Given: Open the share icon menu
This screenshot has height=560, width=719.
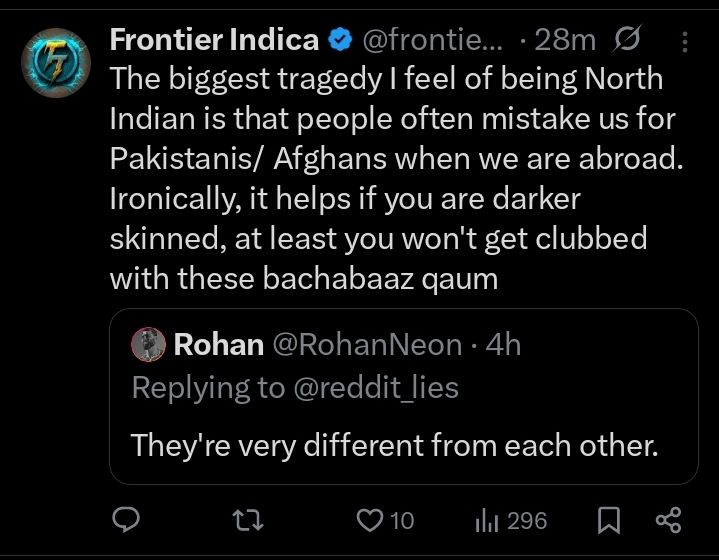Looking at the screenshot, I should (667, 520).
